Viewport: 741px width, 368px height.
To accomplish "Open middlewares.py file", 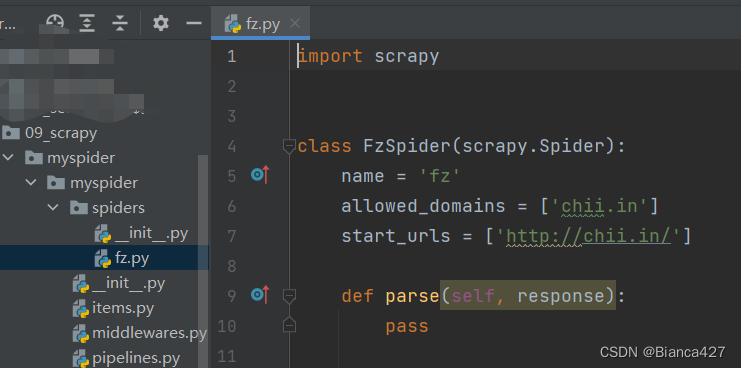I will (149, 333).
